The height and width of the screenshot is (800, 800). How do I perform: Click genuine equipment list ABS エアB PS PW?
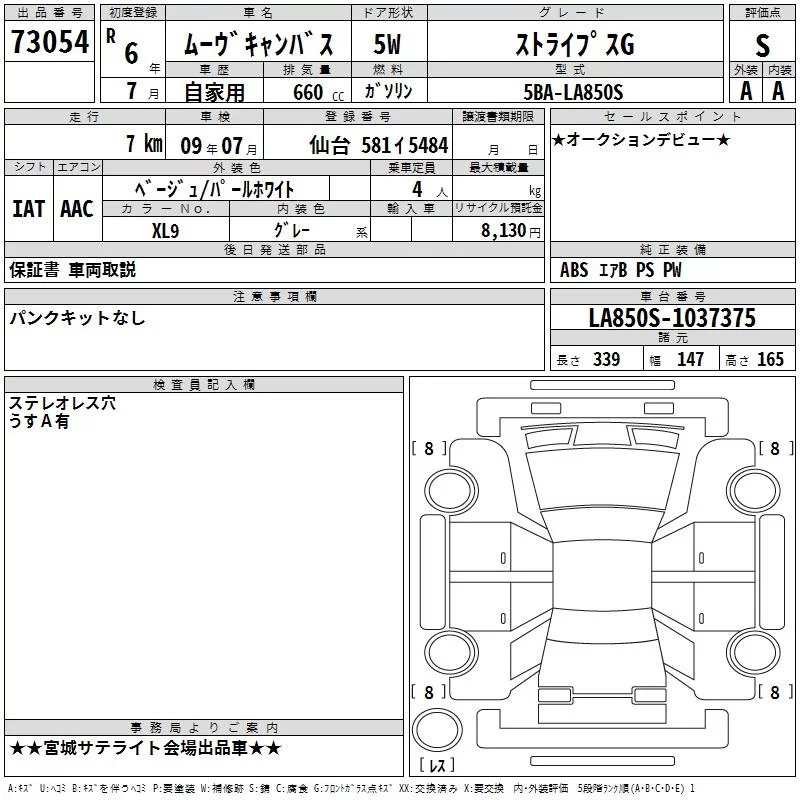pos(620,269)
